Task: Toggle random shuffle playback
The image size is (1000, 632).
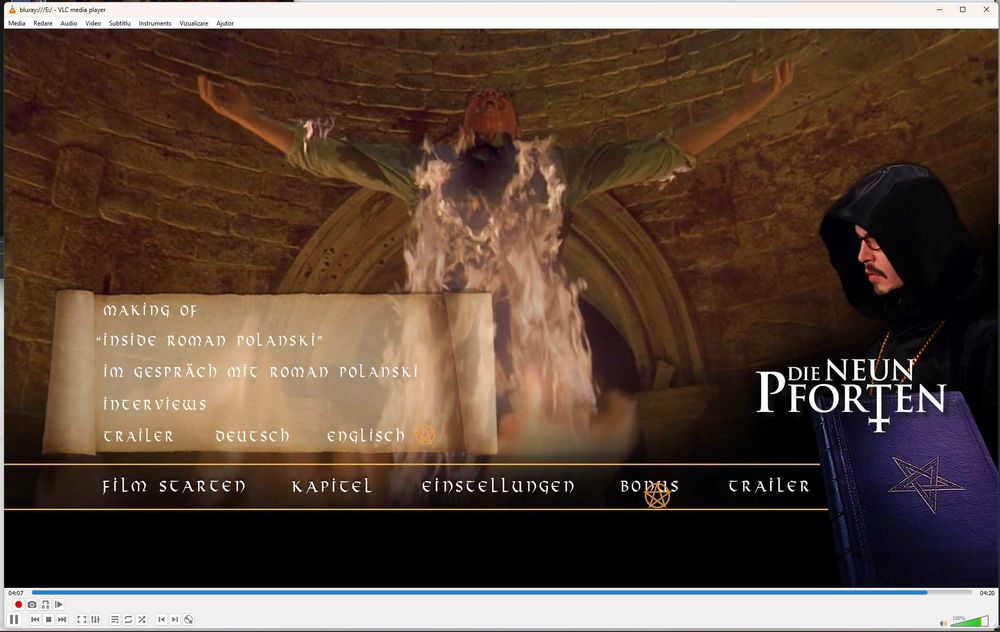Action: coord(142,619)
